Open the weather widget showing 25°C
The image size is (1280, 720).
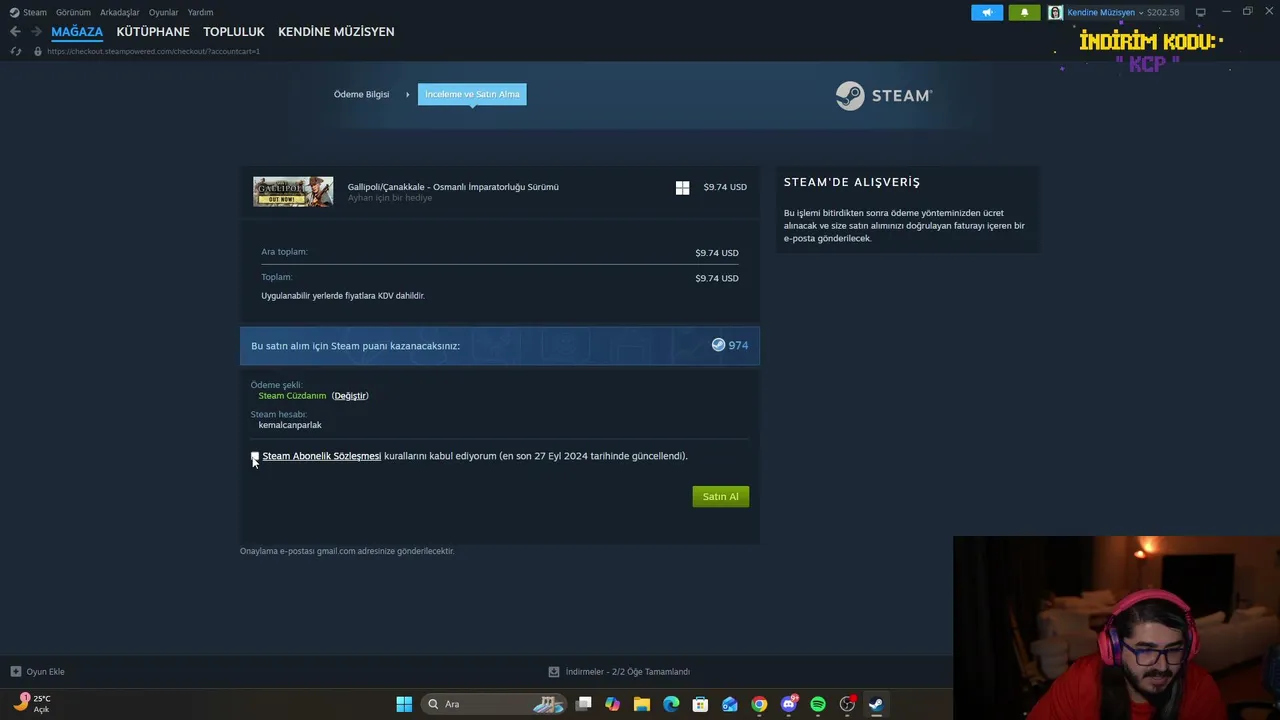(32, 703)
